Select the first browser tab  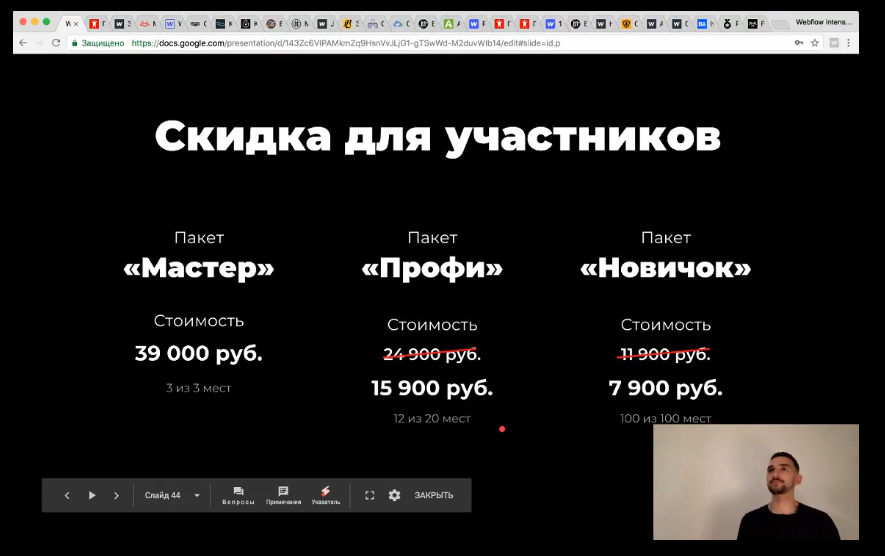[72, 22]
